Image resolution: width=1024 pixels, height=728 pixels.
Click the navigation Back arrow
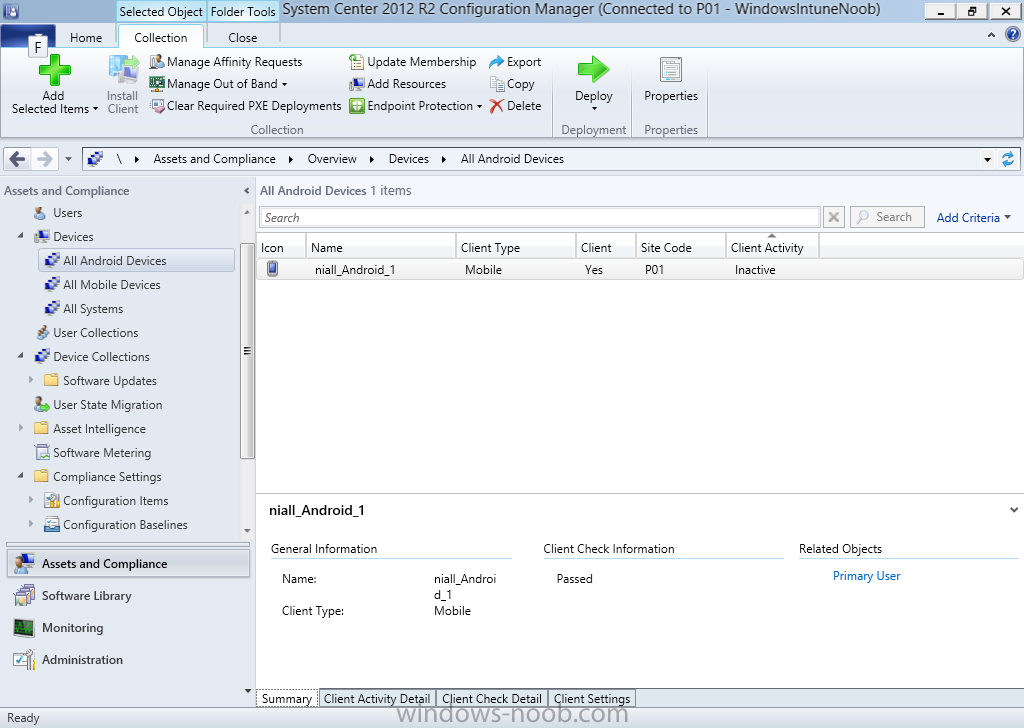[18, 159]
